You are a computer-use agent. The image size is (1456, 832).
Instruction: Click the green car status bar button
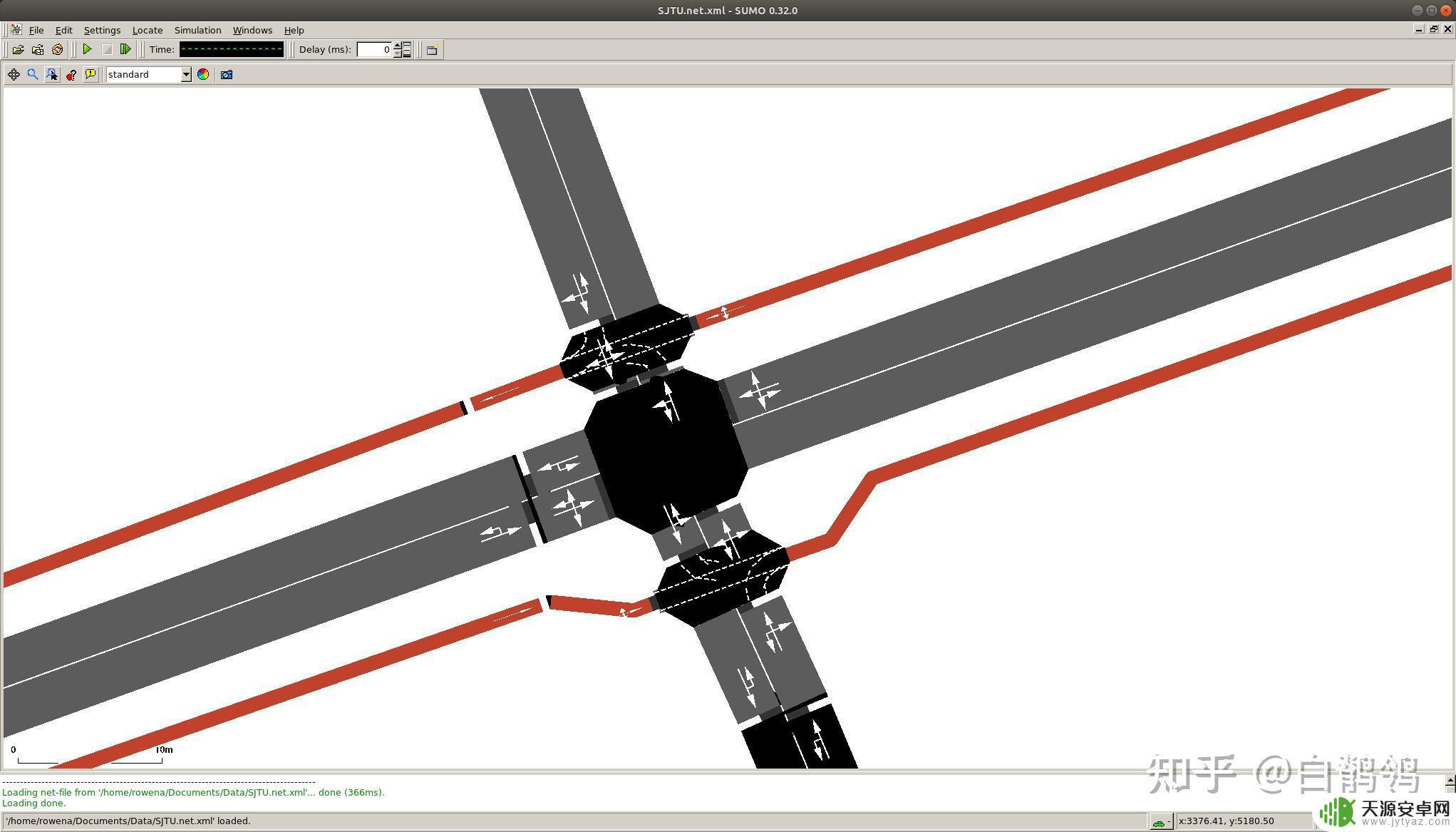coord(1161,821)
